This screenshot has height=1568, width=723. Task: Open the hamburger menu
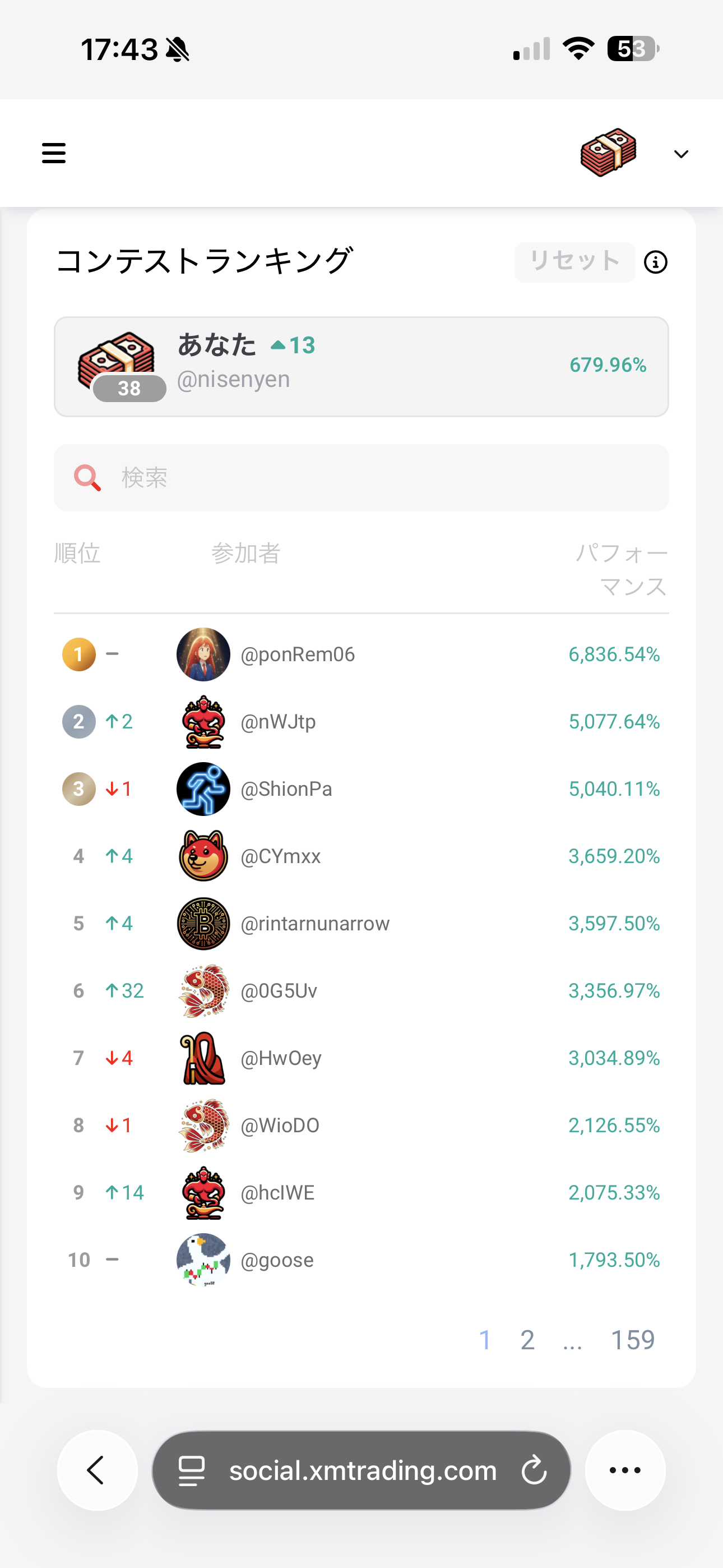54,154
